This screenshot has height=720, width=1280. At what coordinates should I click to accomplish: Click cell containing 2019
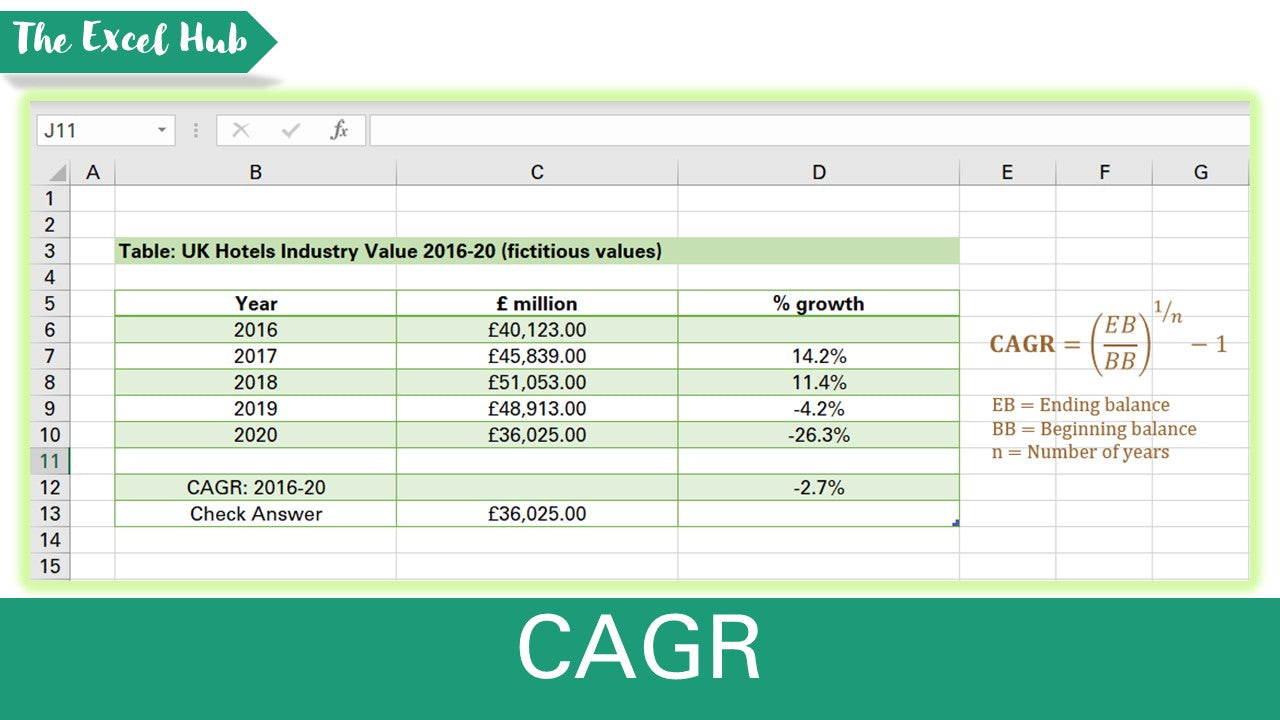tap(256, 408)
